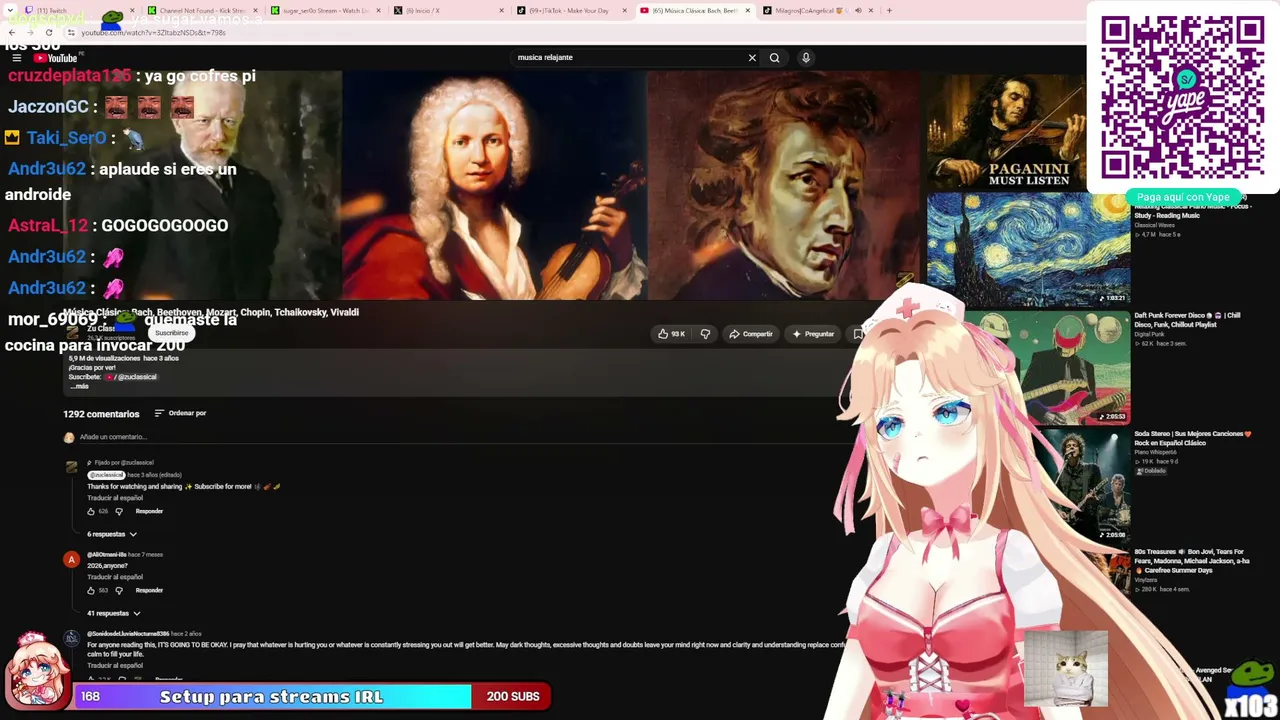Translate '2026,anyone?' comment to Spanish
The image size is (1280, 720).
pos(115,577)
